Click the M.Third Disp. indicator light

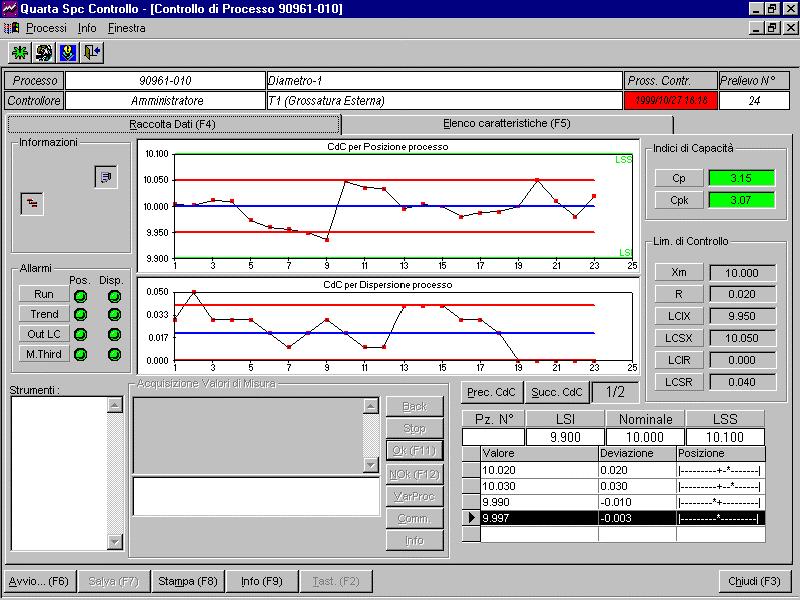pos(113,354)
